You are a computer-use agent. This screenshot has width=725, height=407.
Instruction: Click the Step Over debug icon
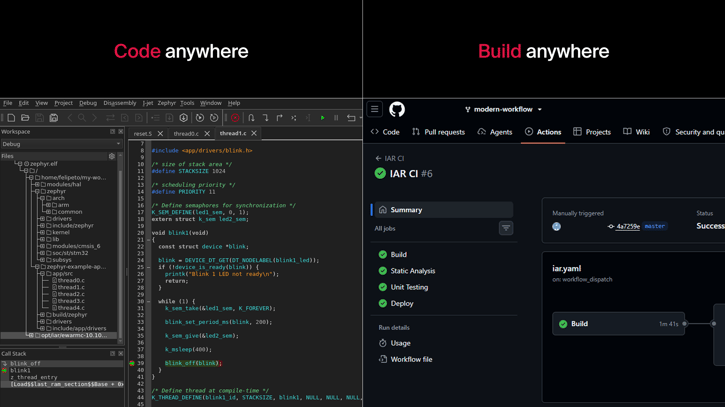[251, 118]
